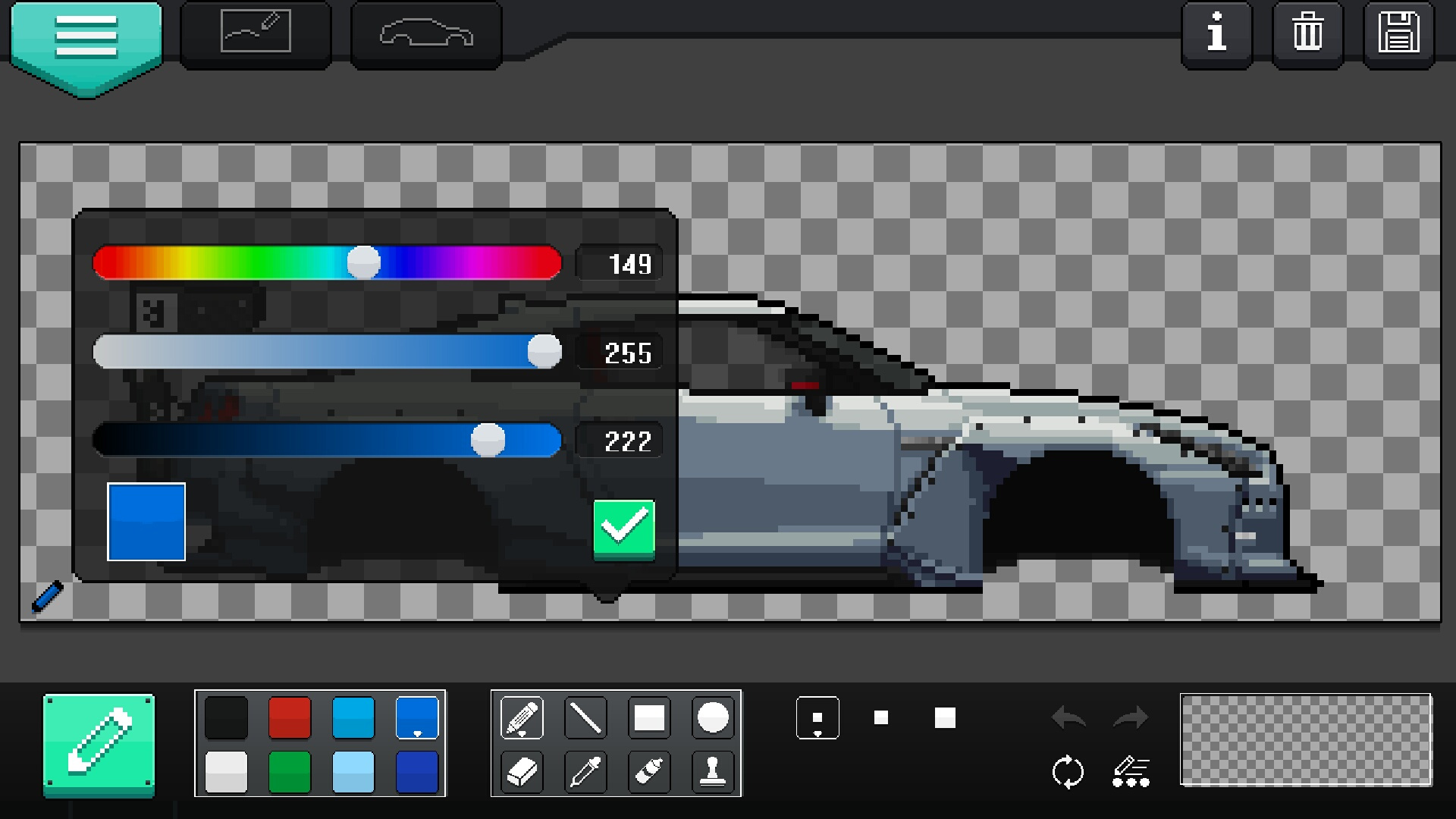Select the stamp tool
This screenshot has width=1456, height=819.
pos(713,772)
